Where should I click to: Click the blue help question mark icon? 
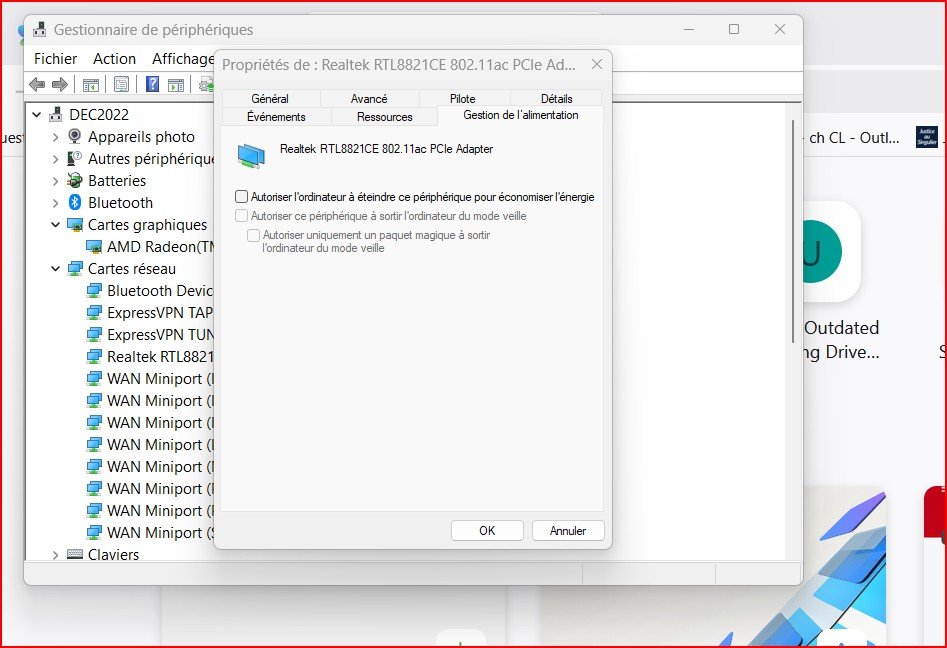(153, 84)
